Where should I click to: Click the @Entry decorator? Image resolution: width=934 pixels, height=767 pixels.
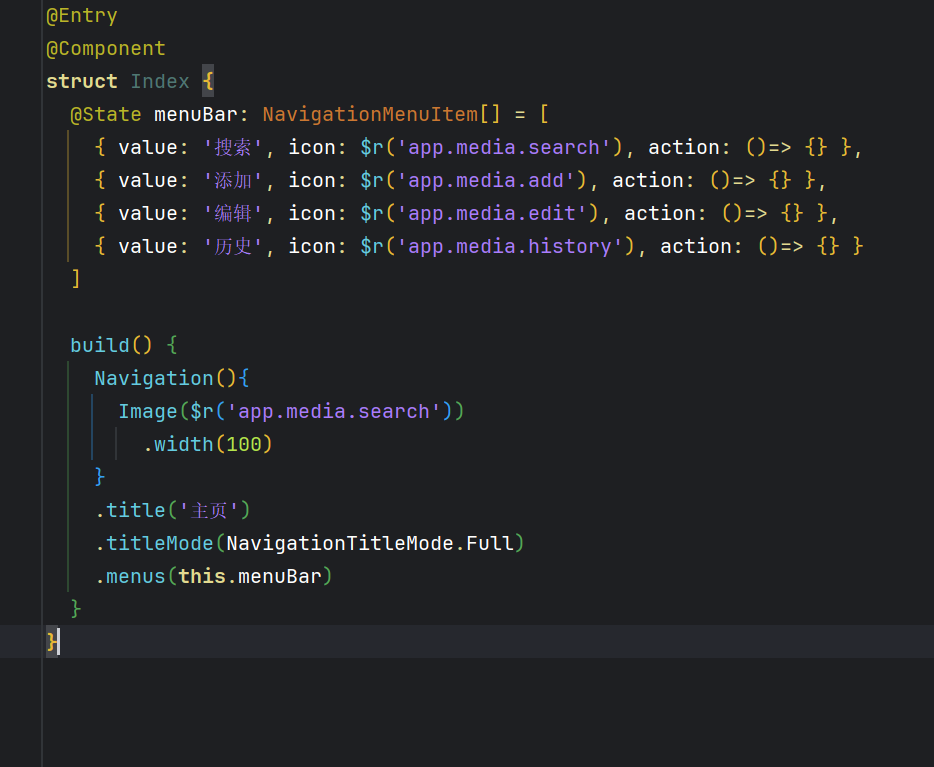(x=81, y=16)
